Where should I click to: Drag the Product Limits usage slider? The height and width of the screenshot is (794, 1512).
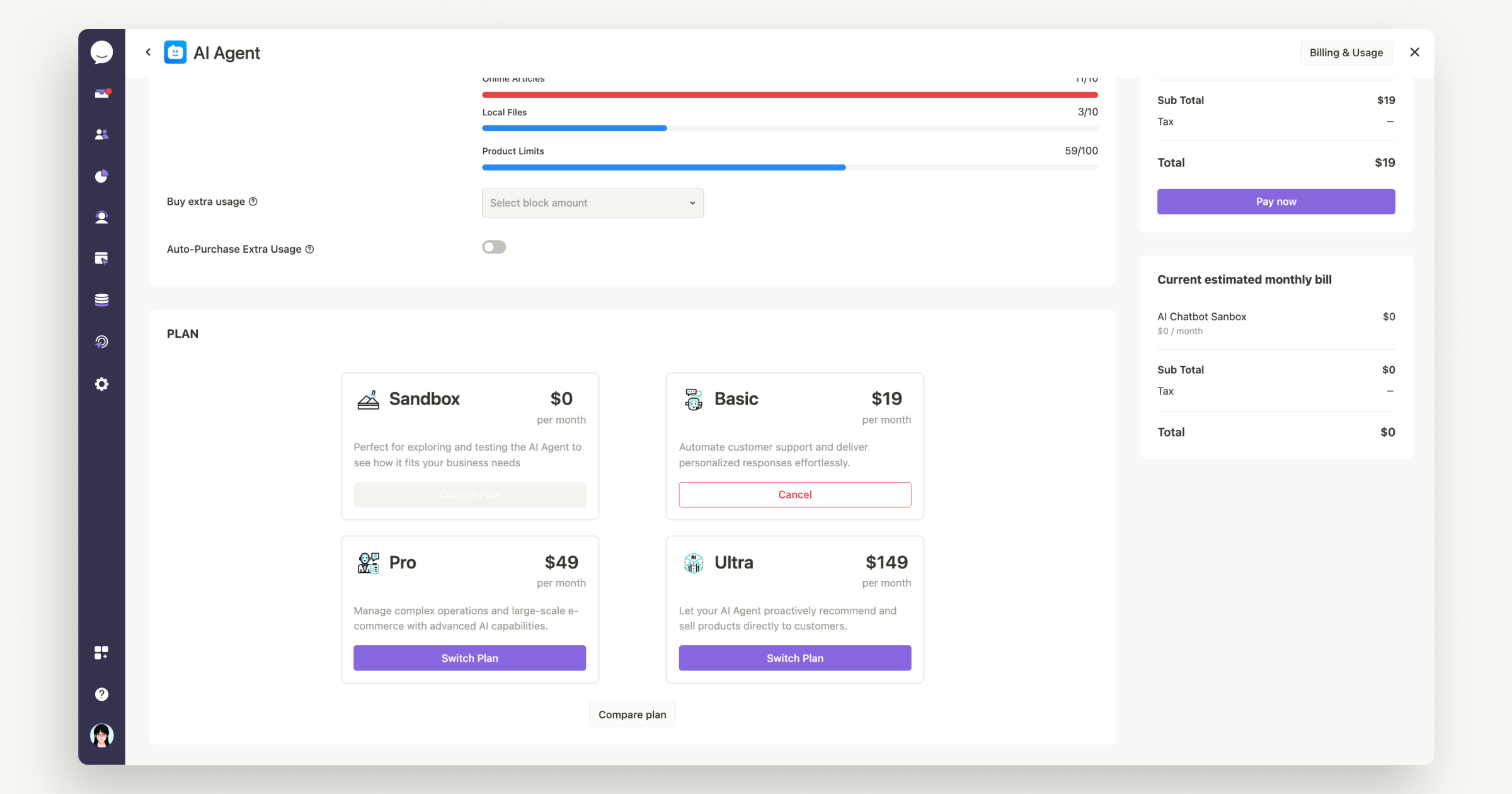[x=845, y=166]
